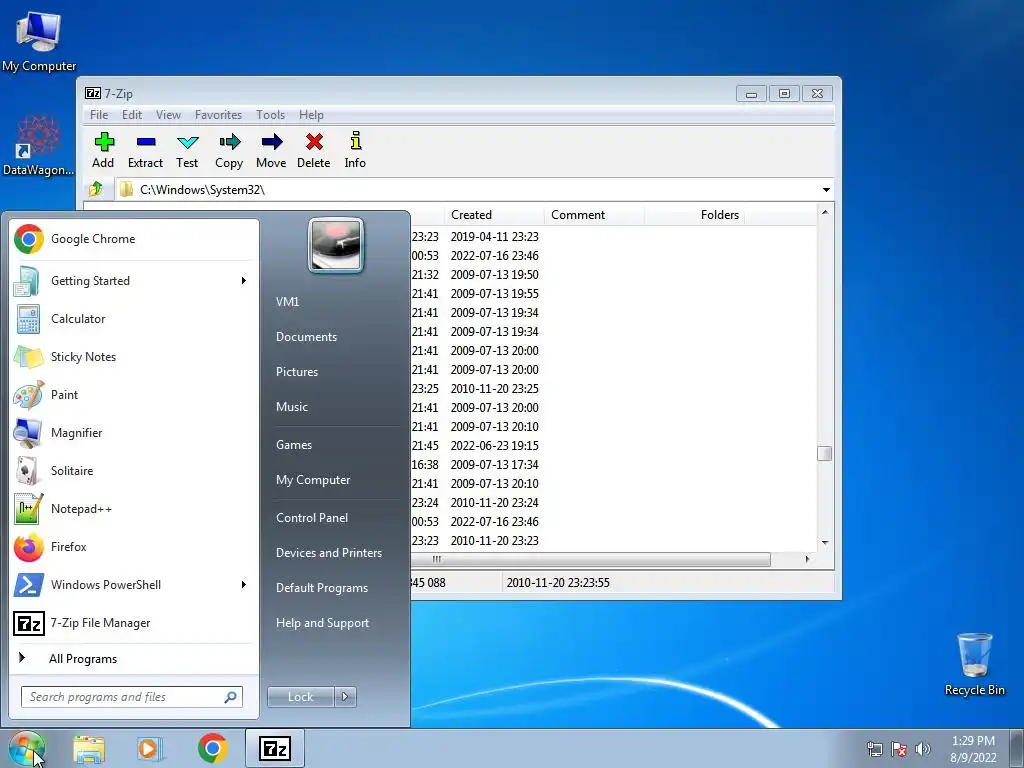Select the DataWagon desktop shortcut
The height and width of the screenshot is (768, 1024).
(x=39, y=145)
